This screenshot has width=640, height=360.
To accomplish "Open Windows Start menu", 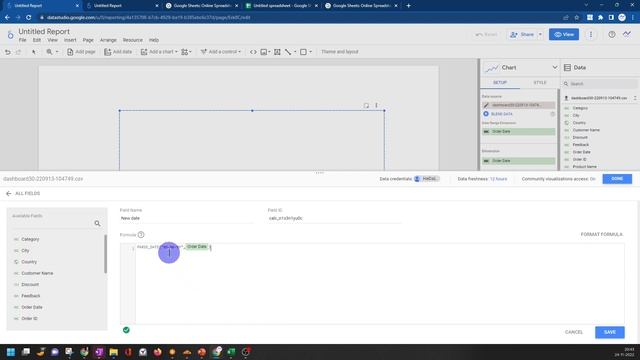I will point(11,352).
